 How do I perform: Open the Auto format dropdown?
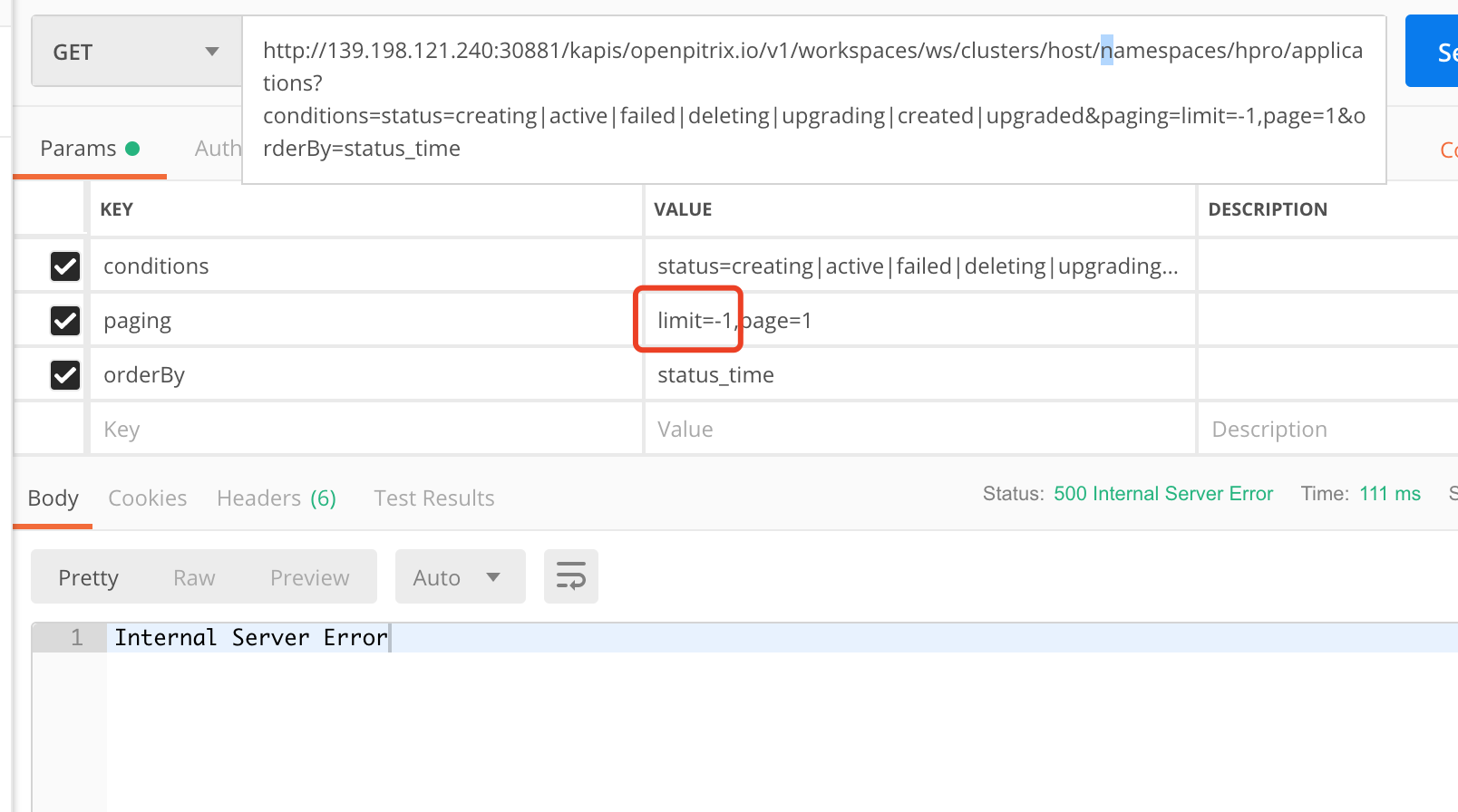(460, 577)
